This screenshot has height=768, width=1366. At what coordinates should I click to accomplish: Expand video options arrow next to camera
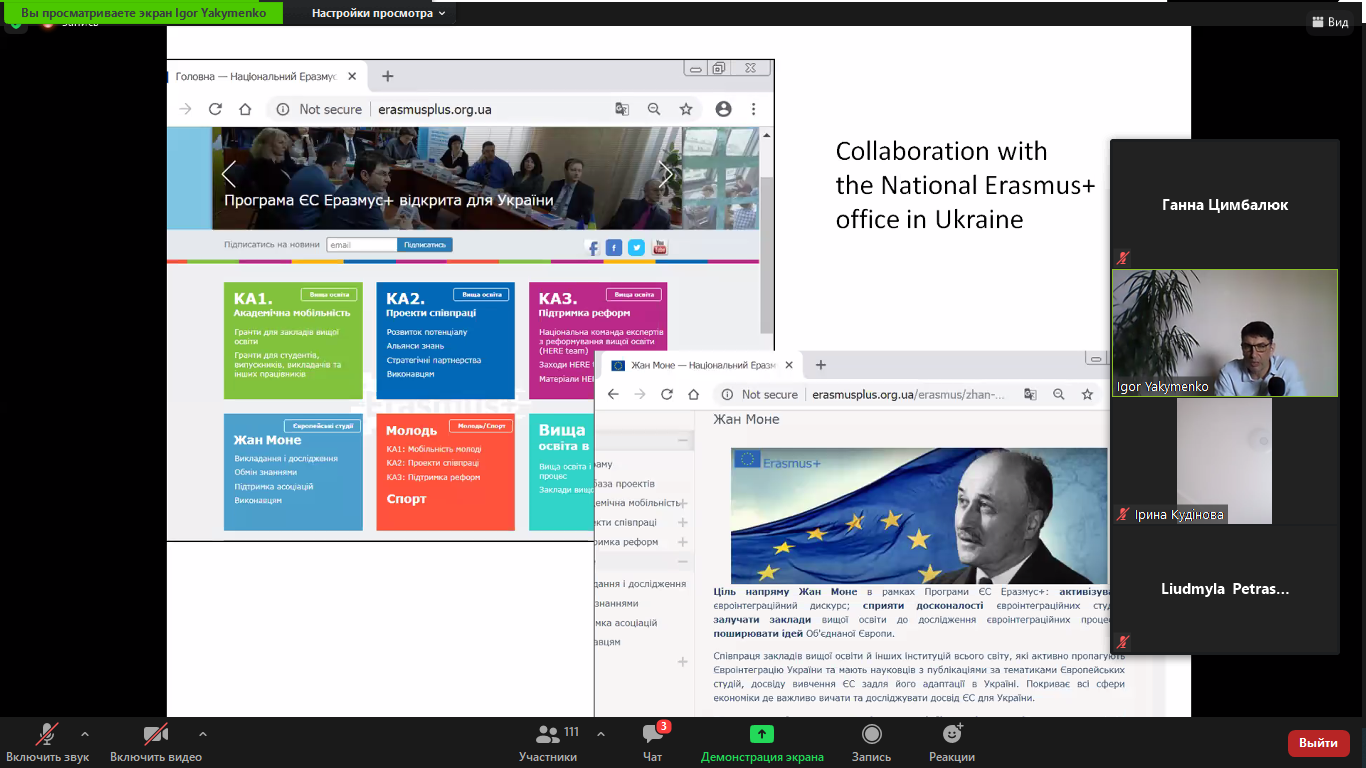coord(203,734)
